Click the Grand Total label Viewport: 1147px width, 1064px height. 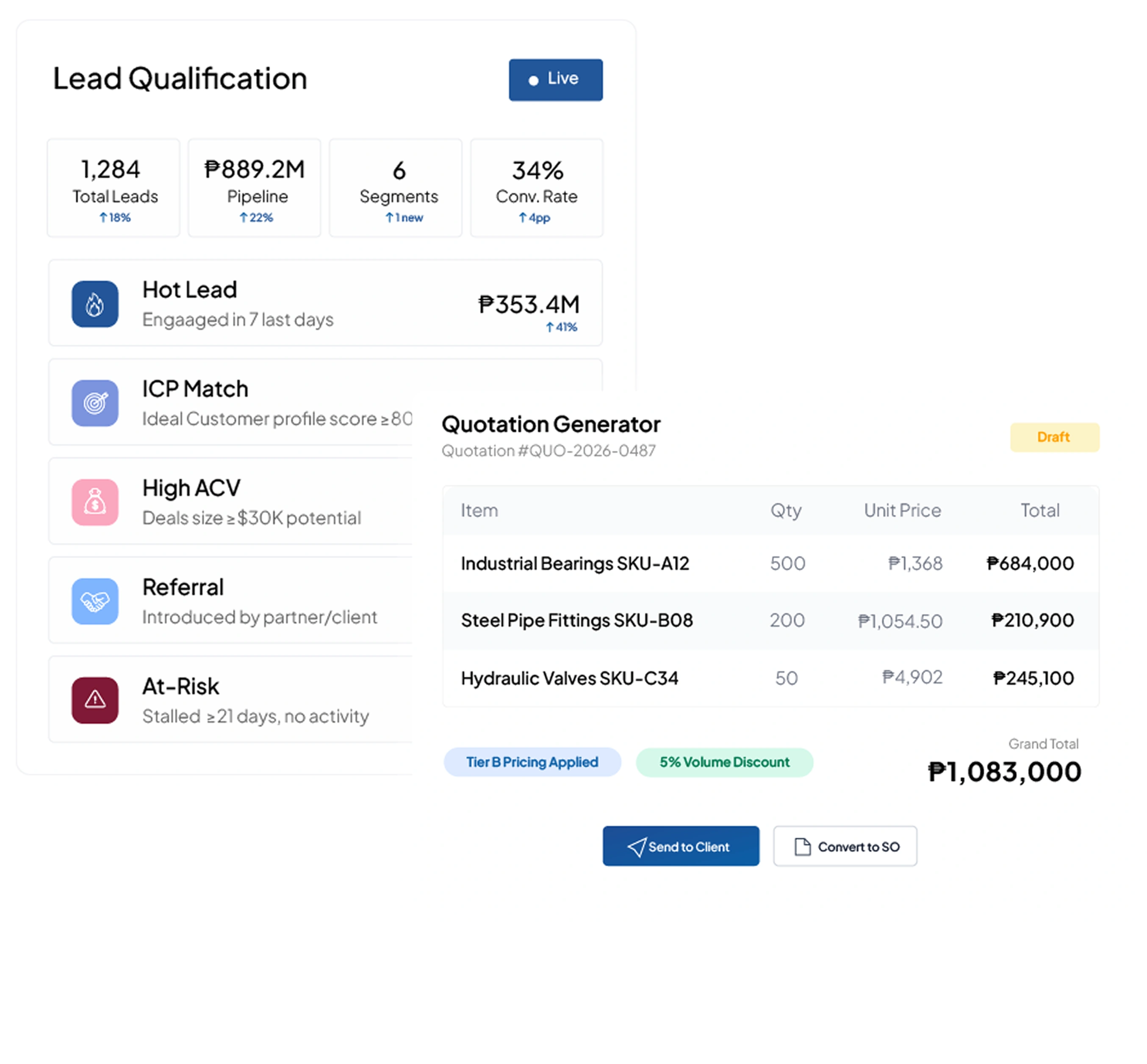pos(1043,744)
